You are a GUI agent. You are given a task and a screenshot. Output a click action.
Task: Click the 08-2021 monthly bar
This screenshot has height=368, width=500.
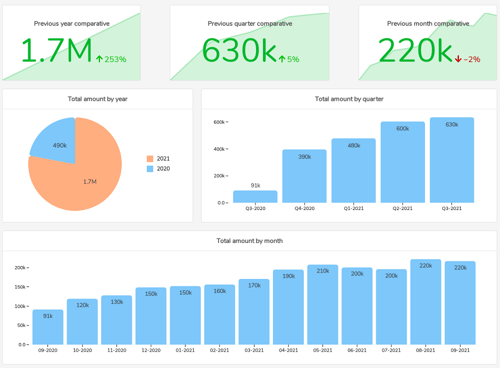click(426, 302)
